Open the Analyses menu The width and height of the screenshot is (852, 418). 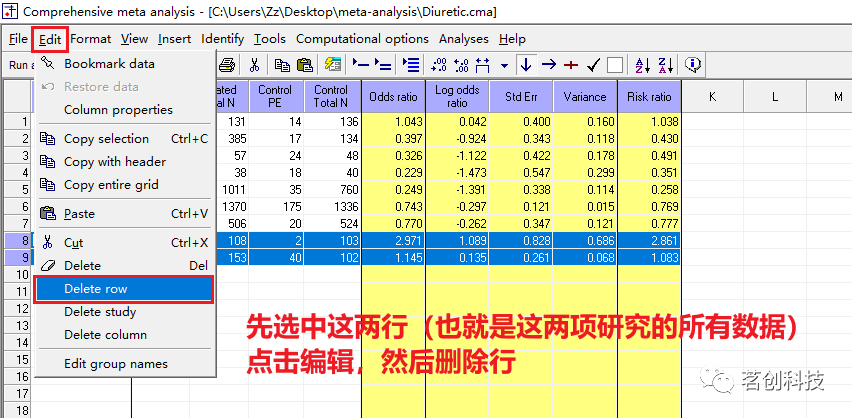coord(463,39)
